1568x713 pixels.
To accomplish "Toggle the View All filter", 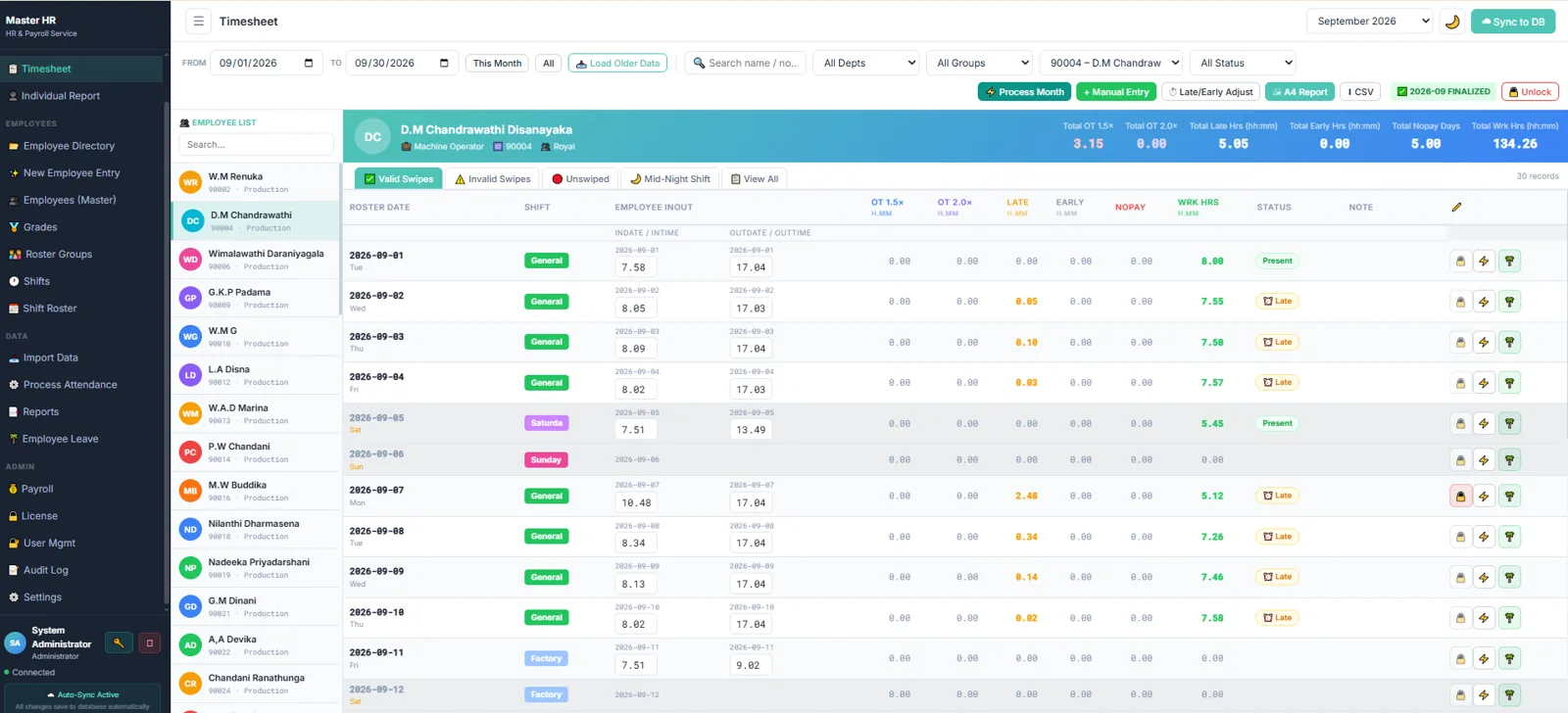I will pyautogui.click(x=755, y=179).
